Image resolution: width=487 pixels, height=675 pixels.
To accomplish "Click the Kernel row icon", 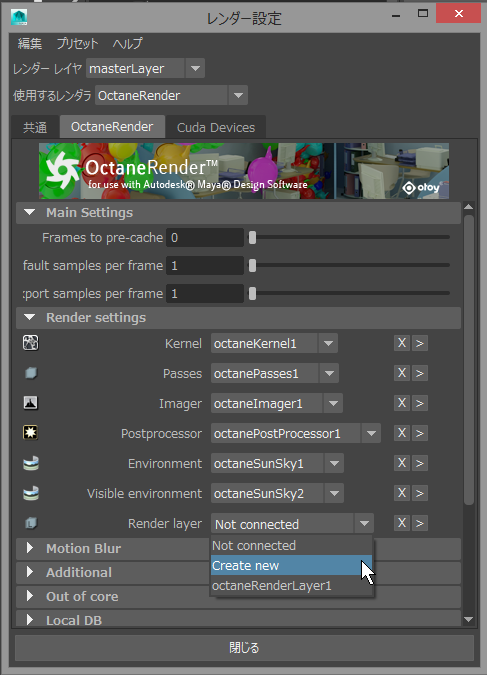I will pyautogui.click(x=31, y=343).
